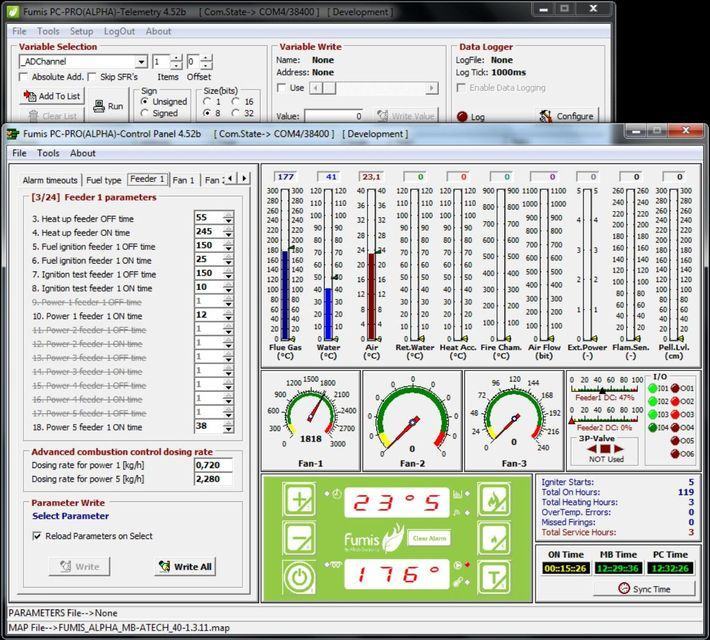
Task: Click the minus button on the Fumis keypad
Action: tap(299, 539)
